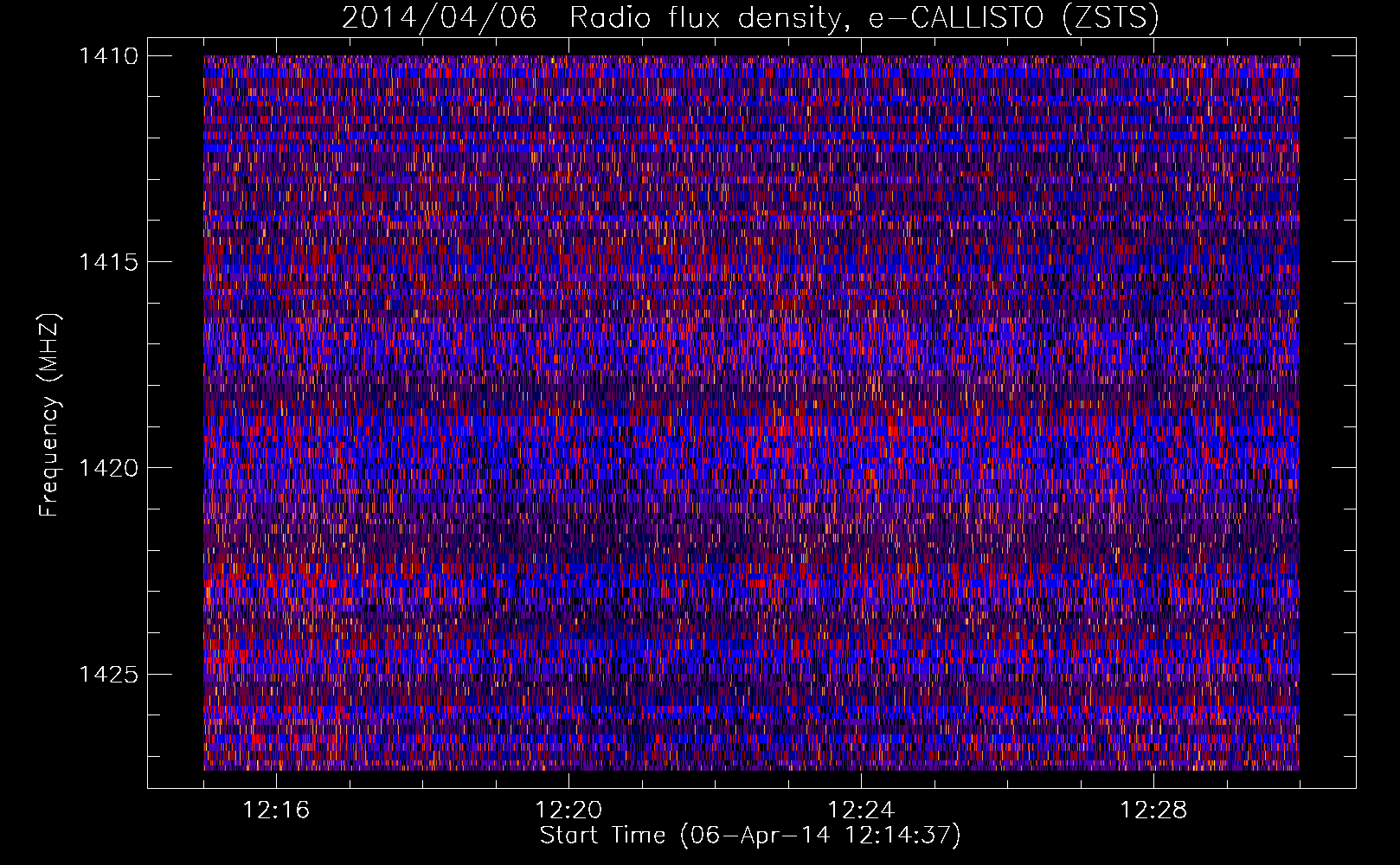
Task: Click the 12:16 time axis label
Action: pos(276,811)
